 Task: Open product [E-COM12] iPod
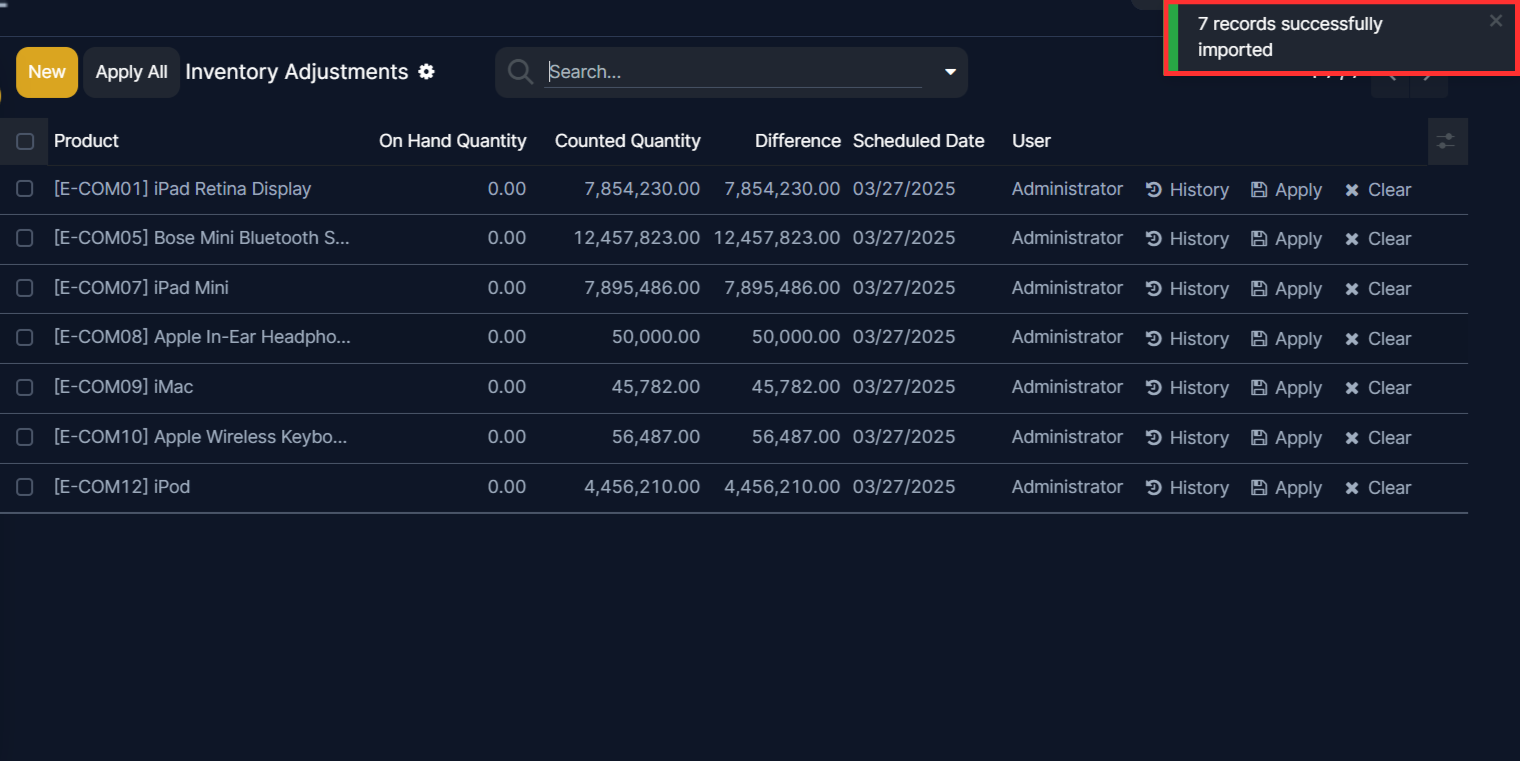[122, 487]
